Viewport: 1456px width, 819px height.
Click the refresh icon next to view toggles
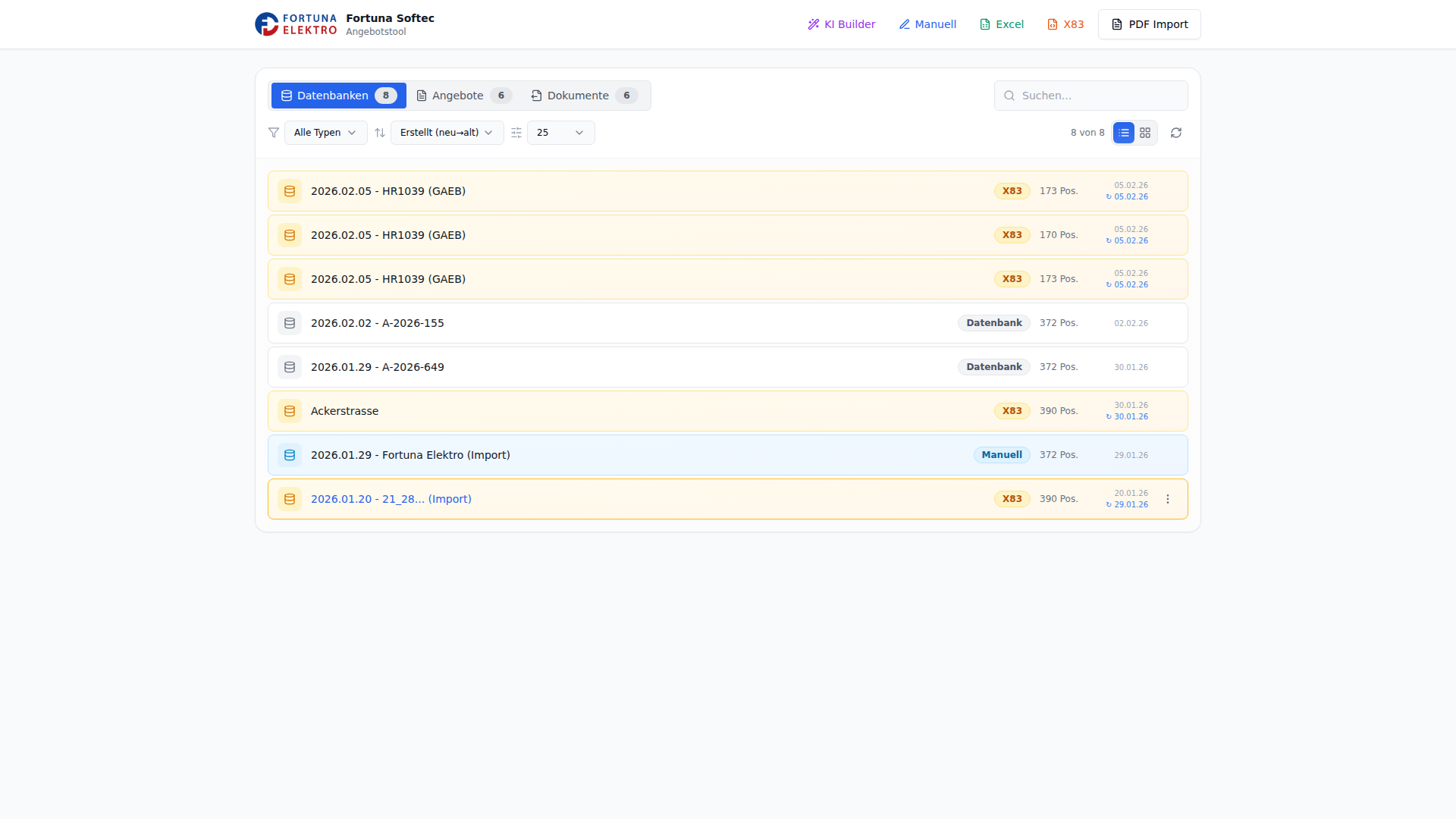[x=1176, y=133]
